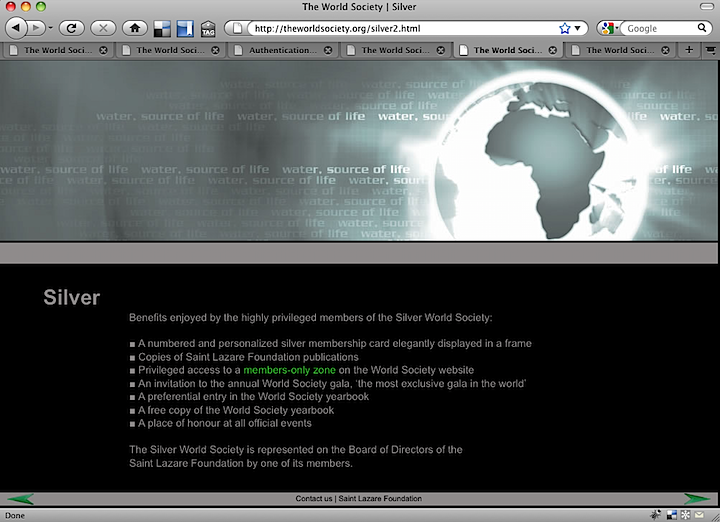This screenshot has width=720, height=522.
Task: Go to next page with green right arrow
Action: coord(697,499)
